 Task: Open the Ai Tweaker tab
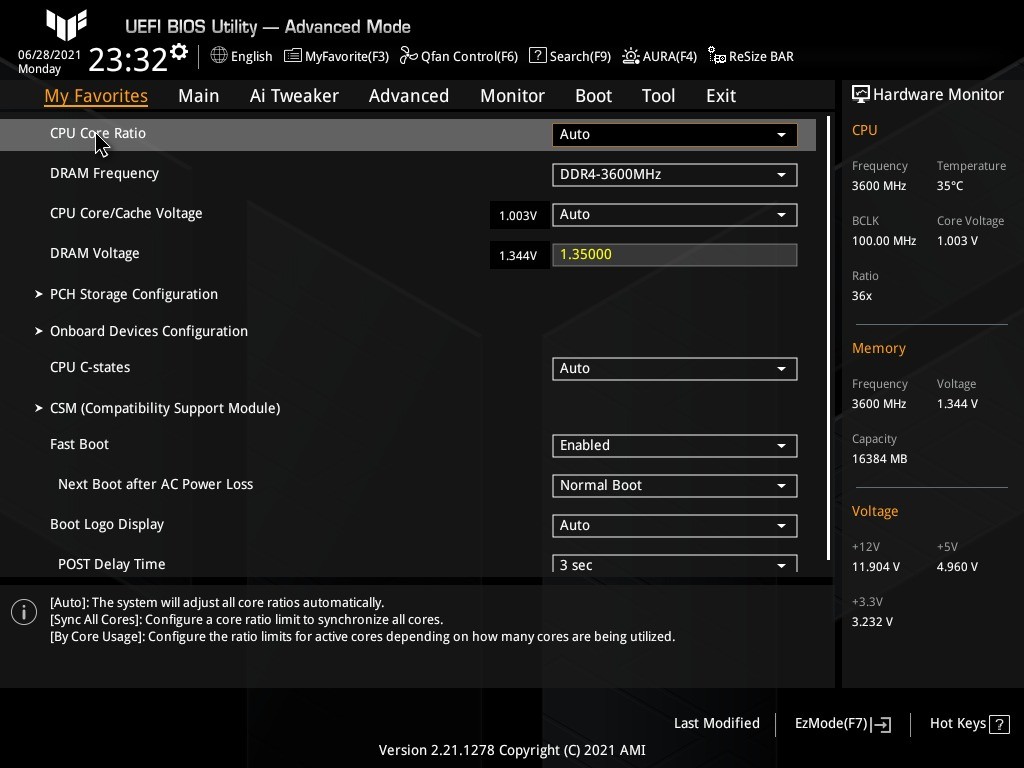[294, 96]
